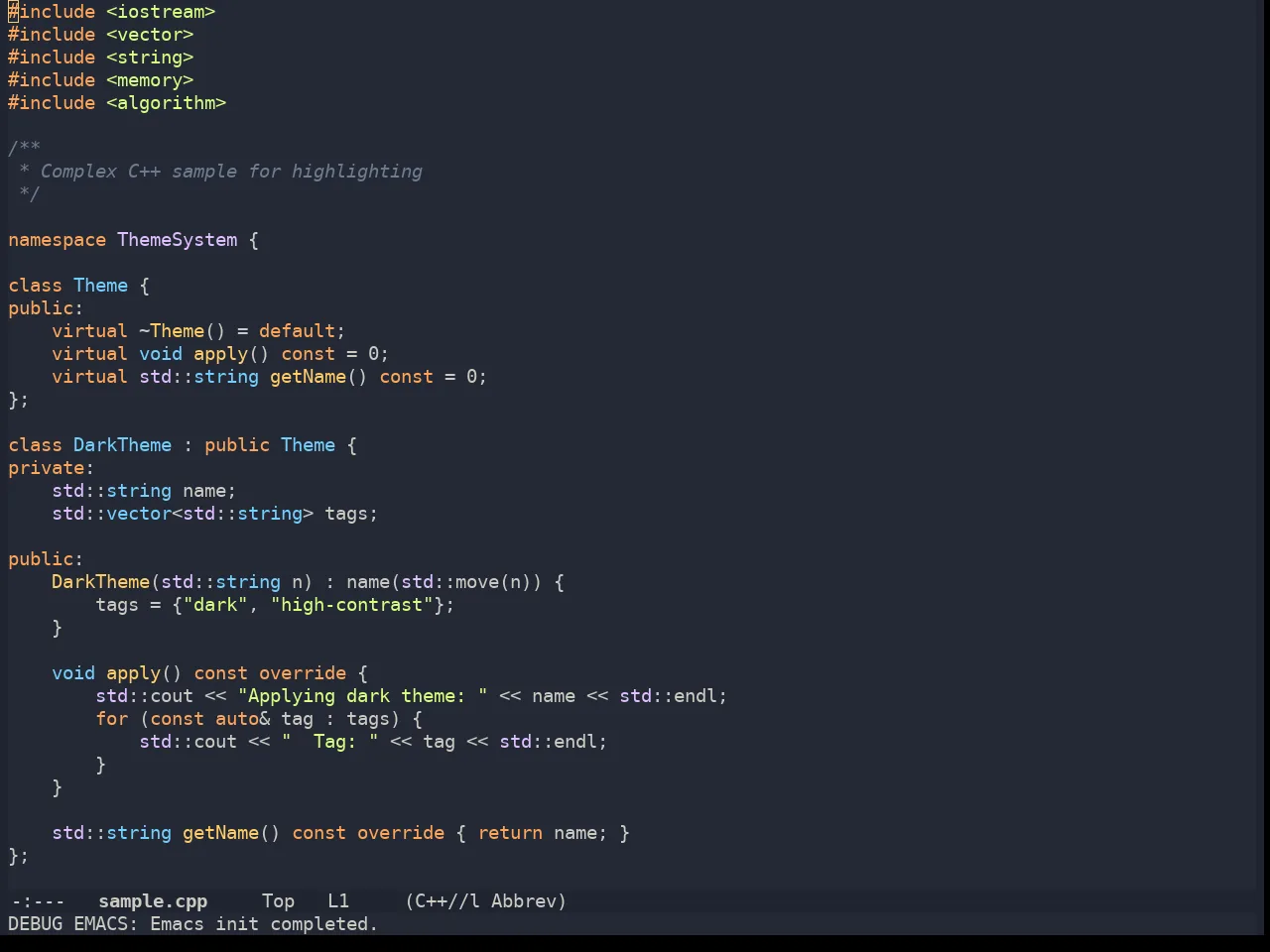The width and height of the screenshot is (1270, 952).
Task: Click the "default" keyword after the destructor
Action: click(x=297, y=331)
